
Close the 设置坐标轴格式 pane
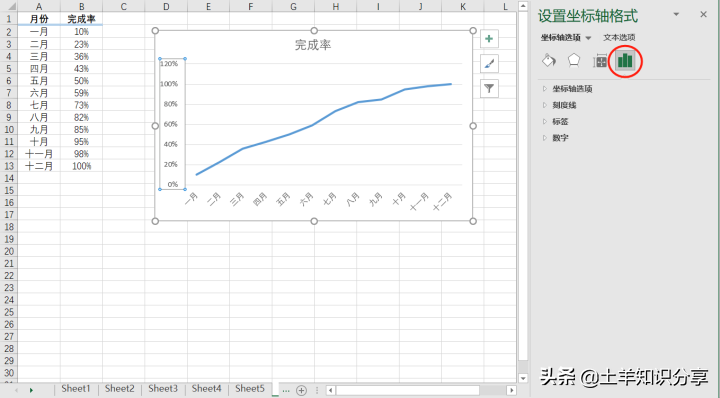pyautogui.click(x=703, y=15)
